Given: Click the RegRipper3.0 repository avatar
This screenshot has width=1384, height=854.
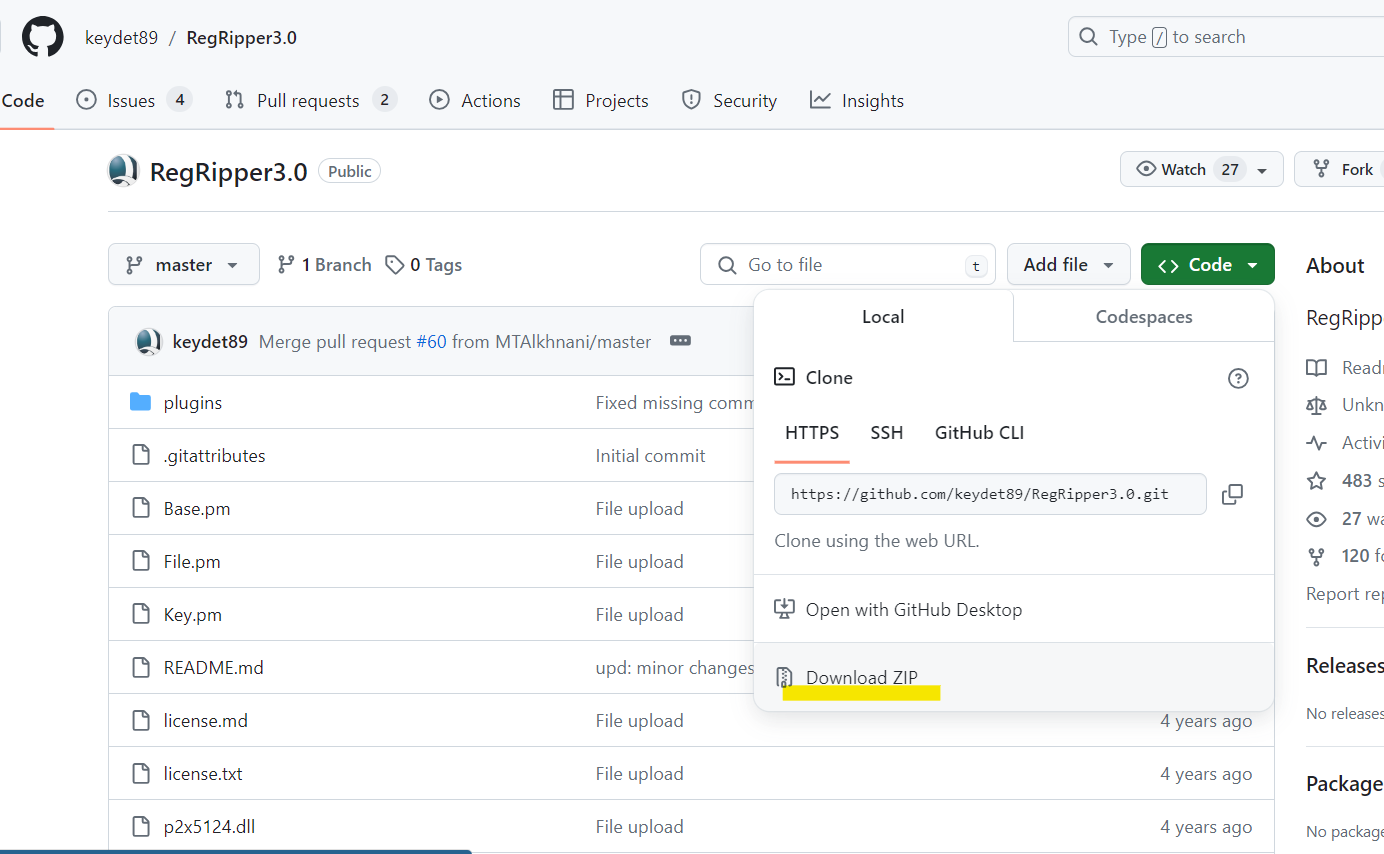Looking at the screenshot, I should pyautogui.click(x=123, y=171).
